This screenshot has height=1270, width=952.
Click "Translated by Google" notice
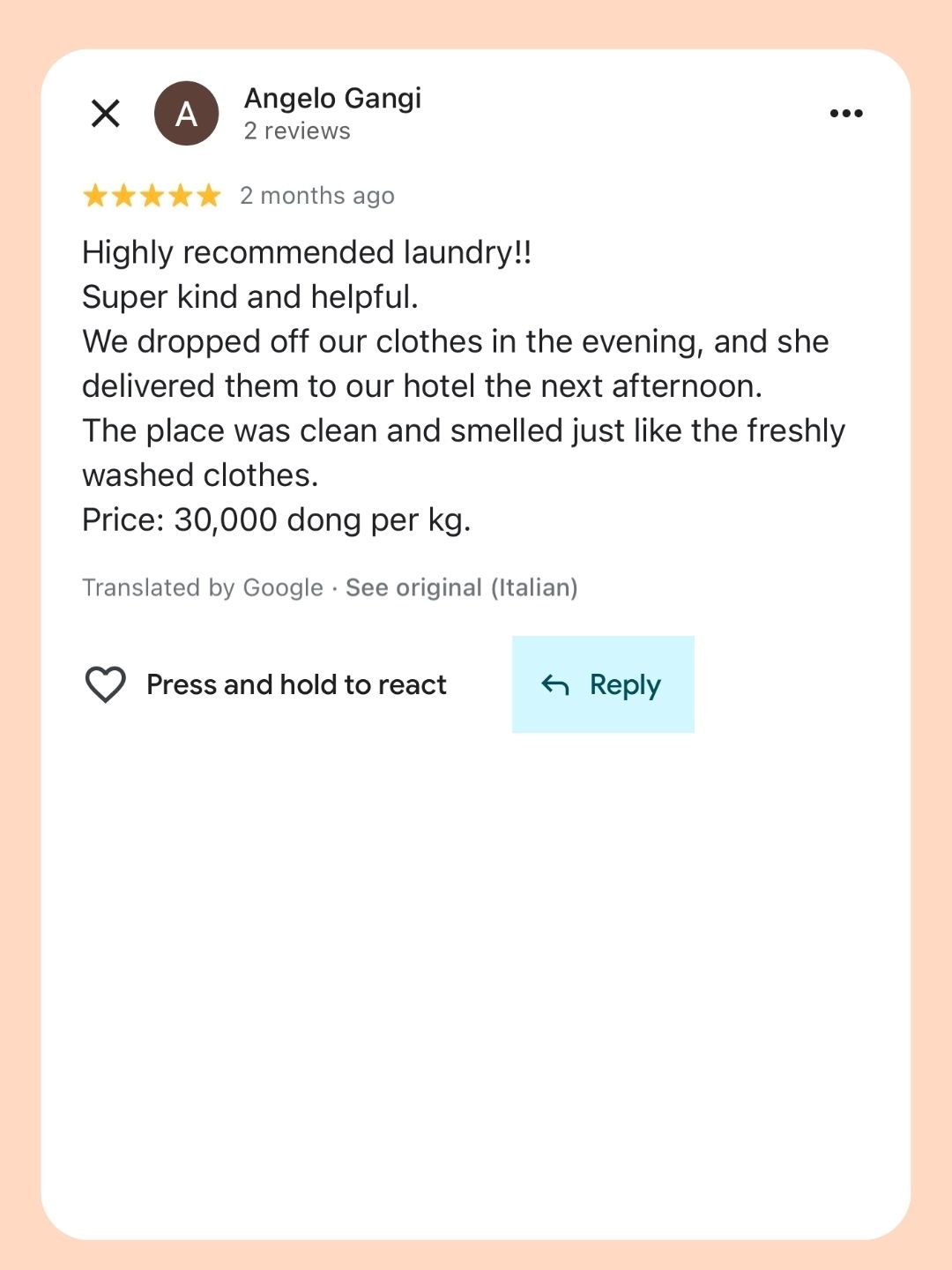pyautogui.click(x=203, y=587)
